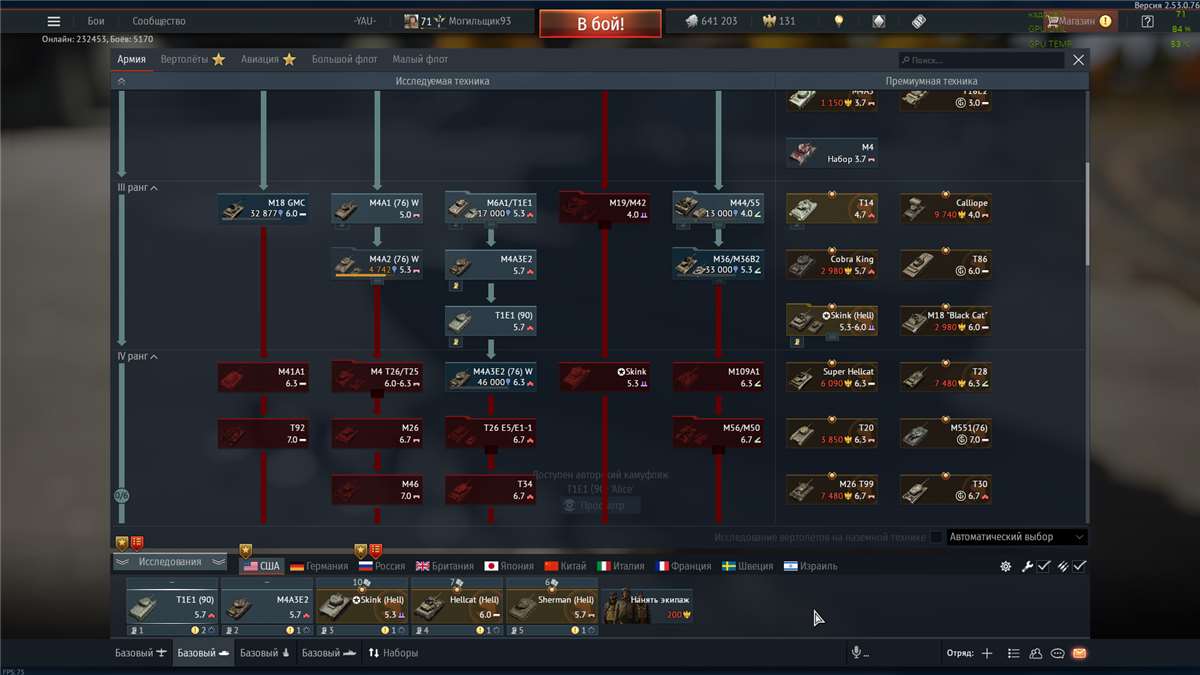Click the Нанять экипаж button
Viewport: 1200px width, 675px height.
coord(646,605)
